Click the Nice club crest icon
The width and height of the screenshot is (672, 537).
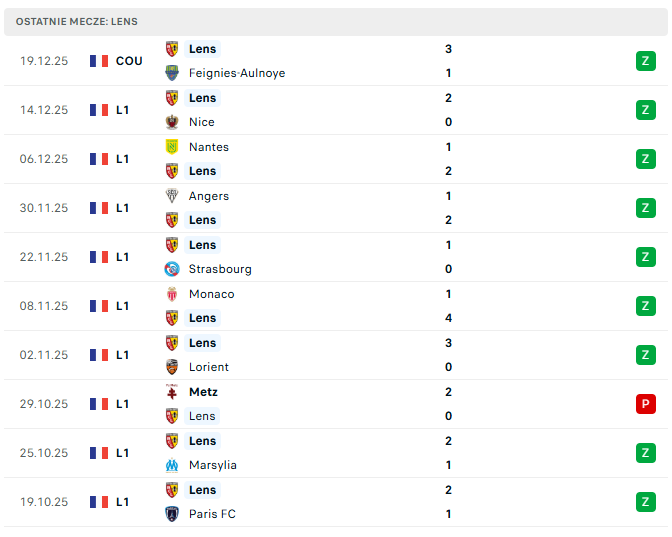172,122
